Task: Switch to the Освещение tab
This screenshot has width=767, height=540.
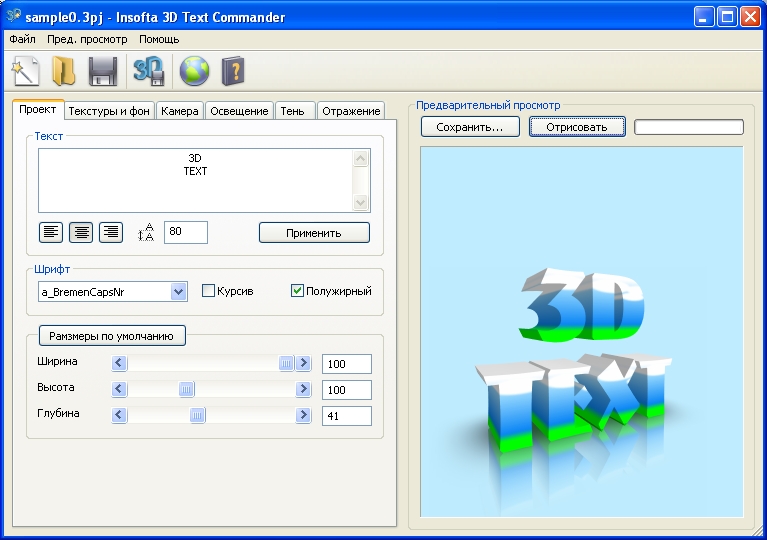Action: point(239,111)
